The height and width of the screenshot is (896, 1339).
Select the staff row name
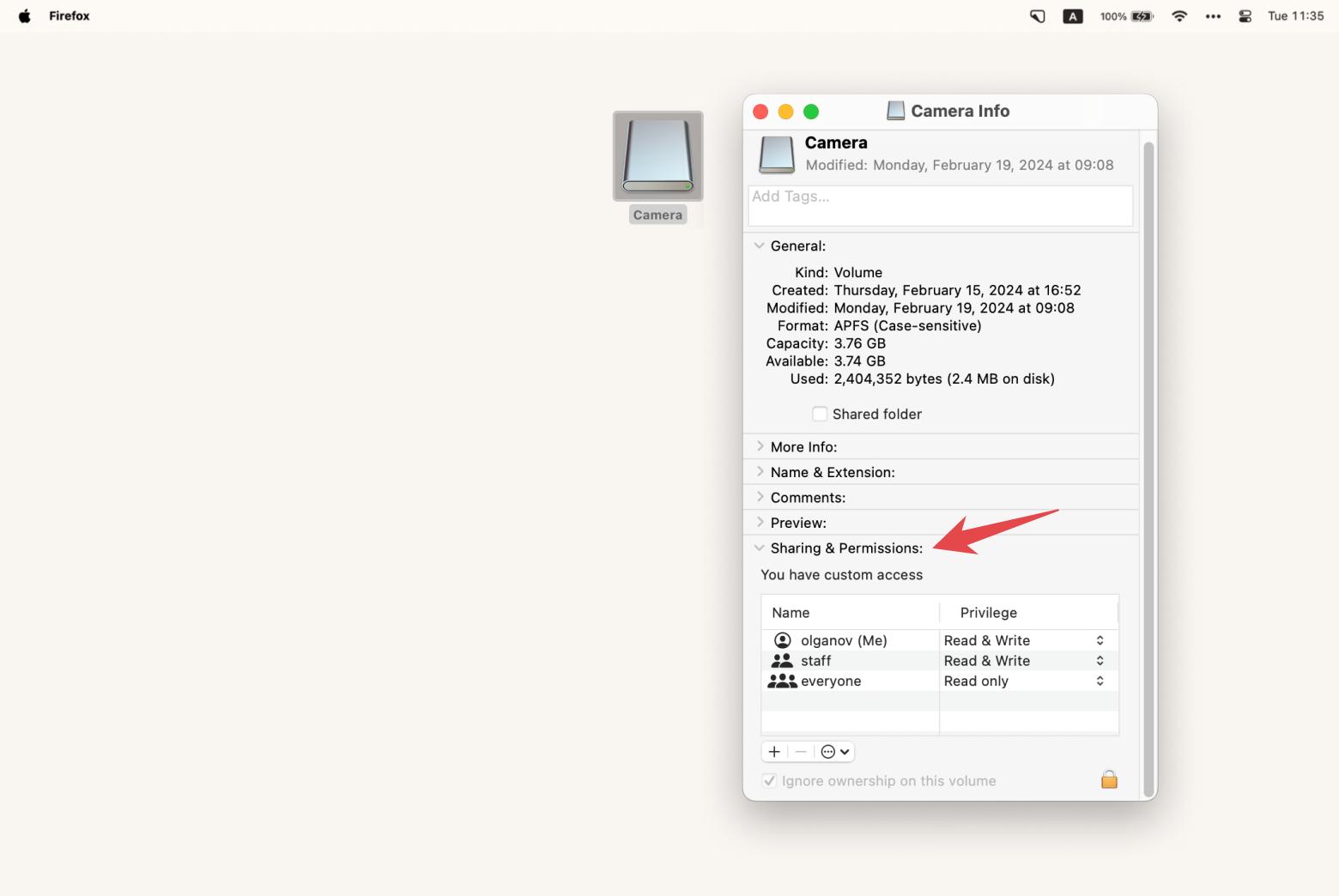[815, 661]
